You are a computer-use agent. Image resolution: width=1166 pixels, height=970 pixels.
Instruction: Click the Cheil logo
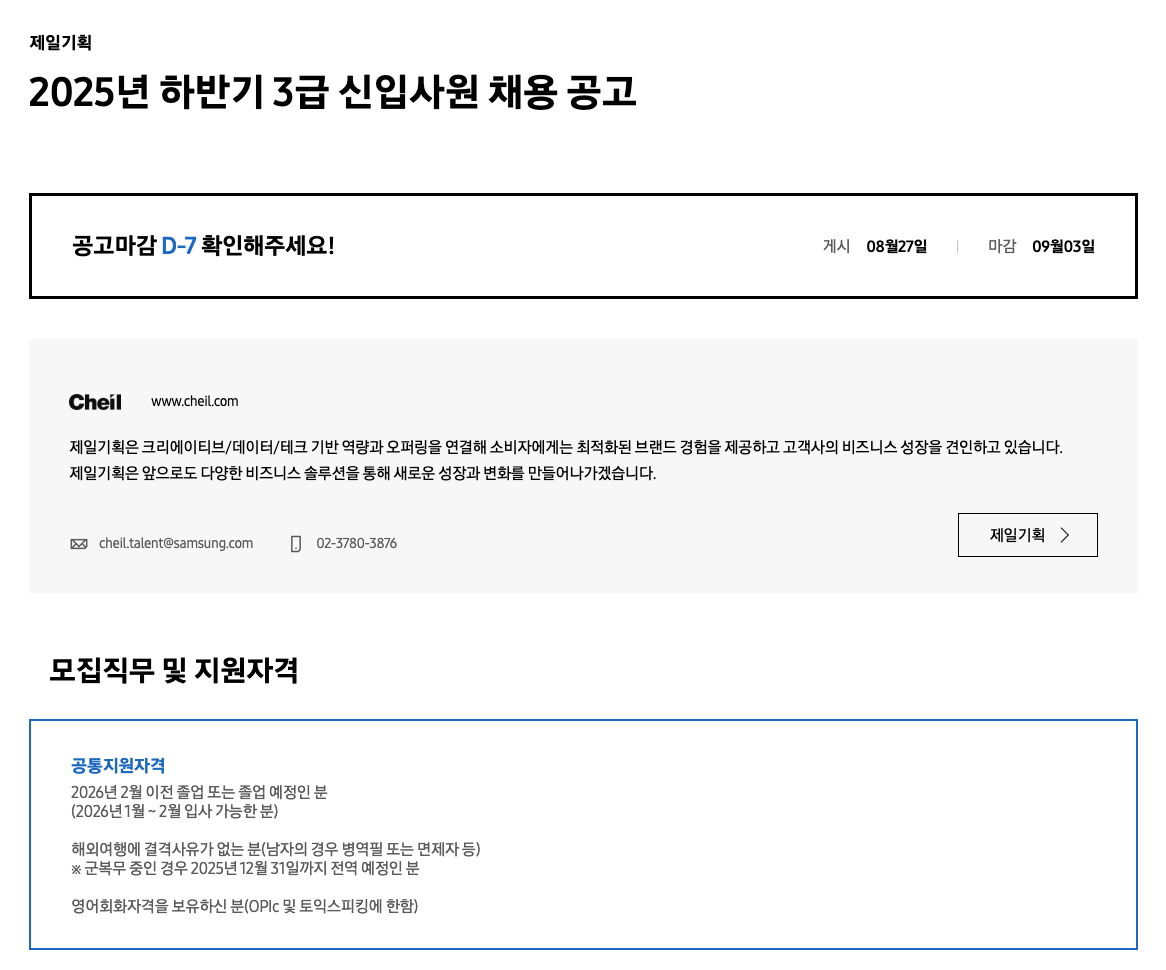[95, 402]
